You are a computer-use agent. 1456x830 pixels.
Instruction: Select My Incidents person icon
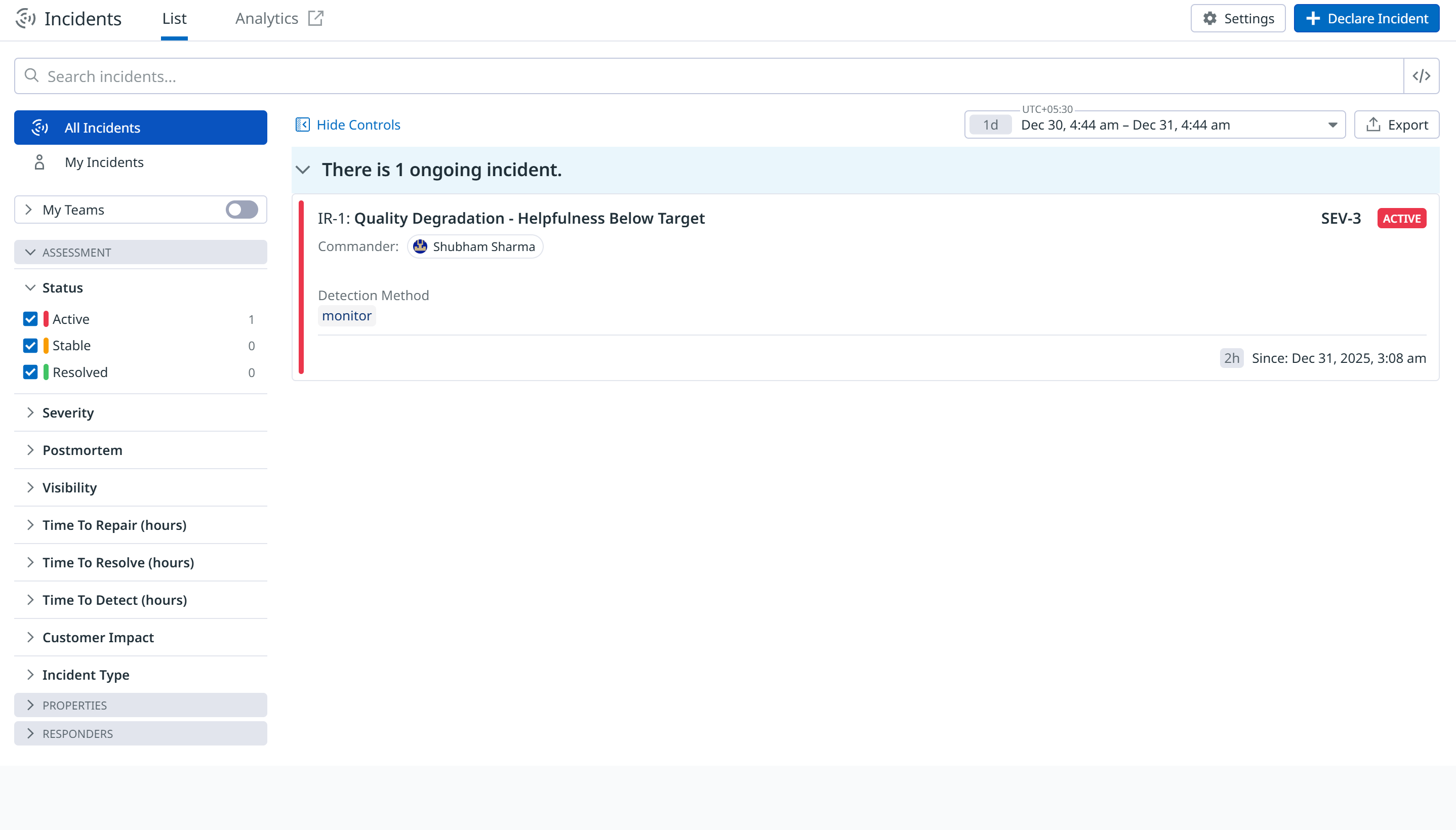tap(39, 162)
